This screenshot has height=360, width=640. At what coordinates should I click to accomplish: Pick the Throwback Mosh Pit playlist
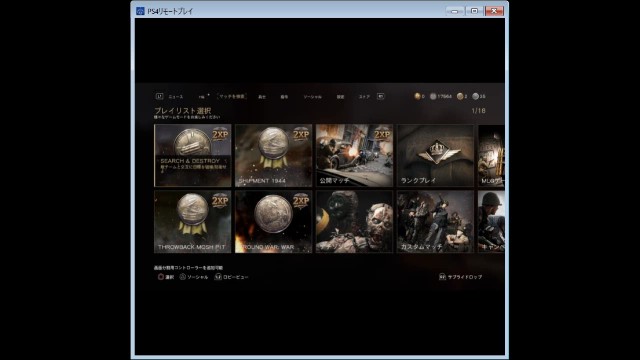[193, 222]
